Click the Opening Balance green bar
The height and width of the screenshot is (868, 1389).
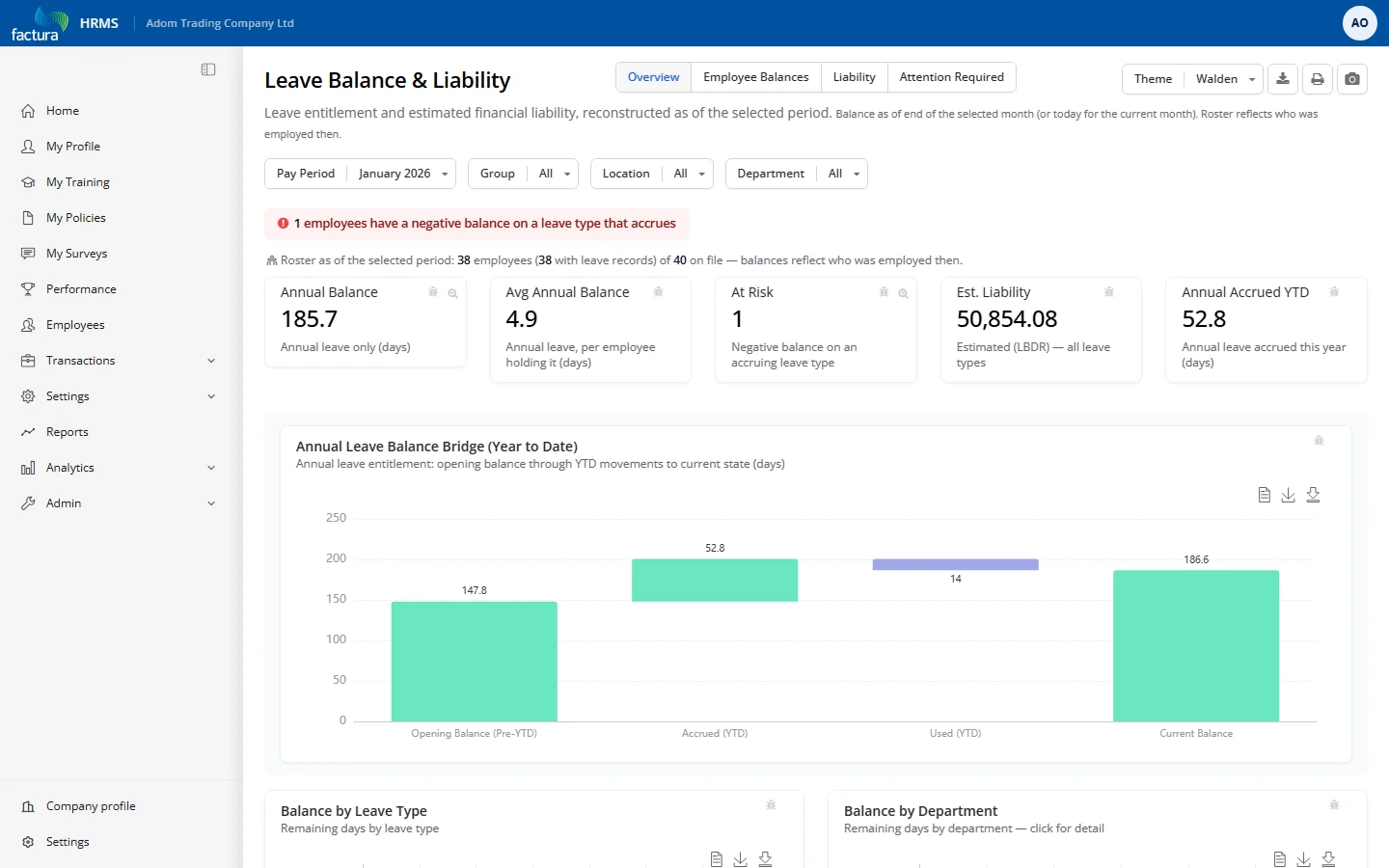(x=474, y=662)
